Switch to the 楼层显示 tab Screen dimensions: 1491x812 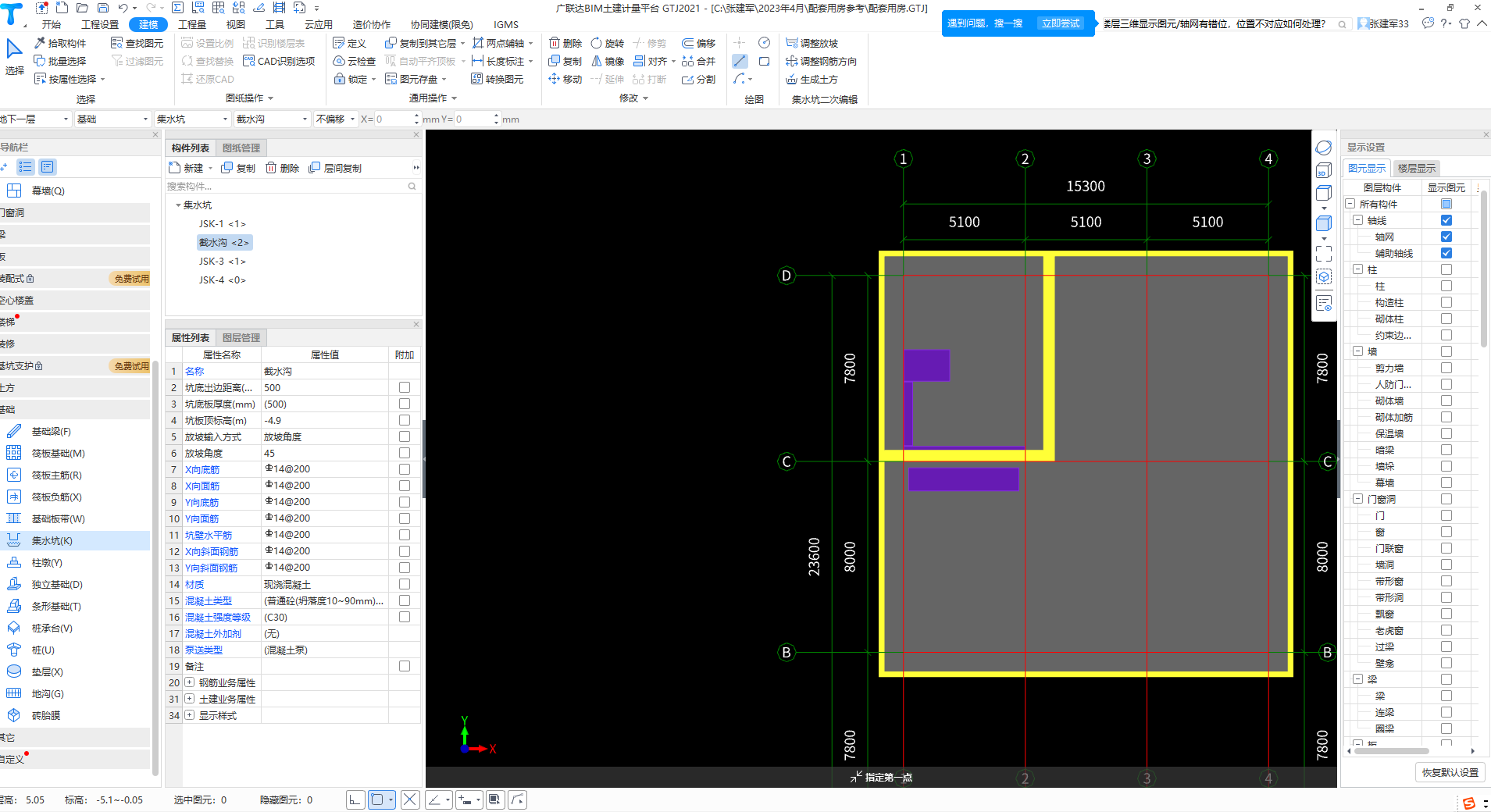pos(1416,168)
